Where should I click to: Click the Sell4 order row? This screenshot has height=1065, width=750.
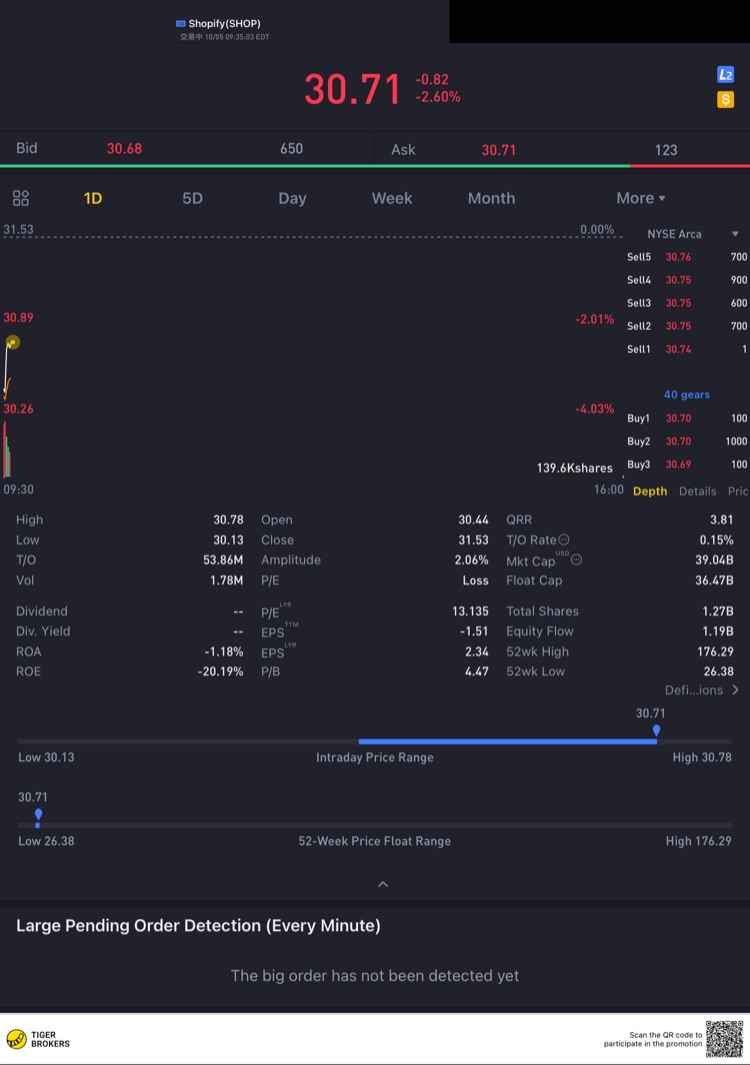687,280
